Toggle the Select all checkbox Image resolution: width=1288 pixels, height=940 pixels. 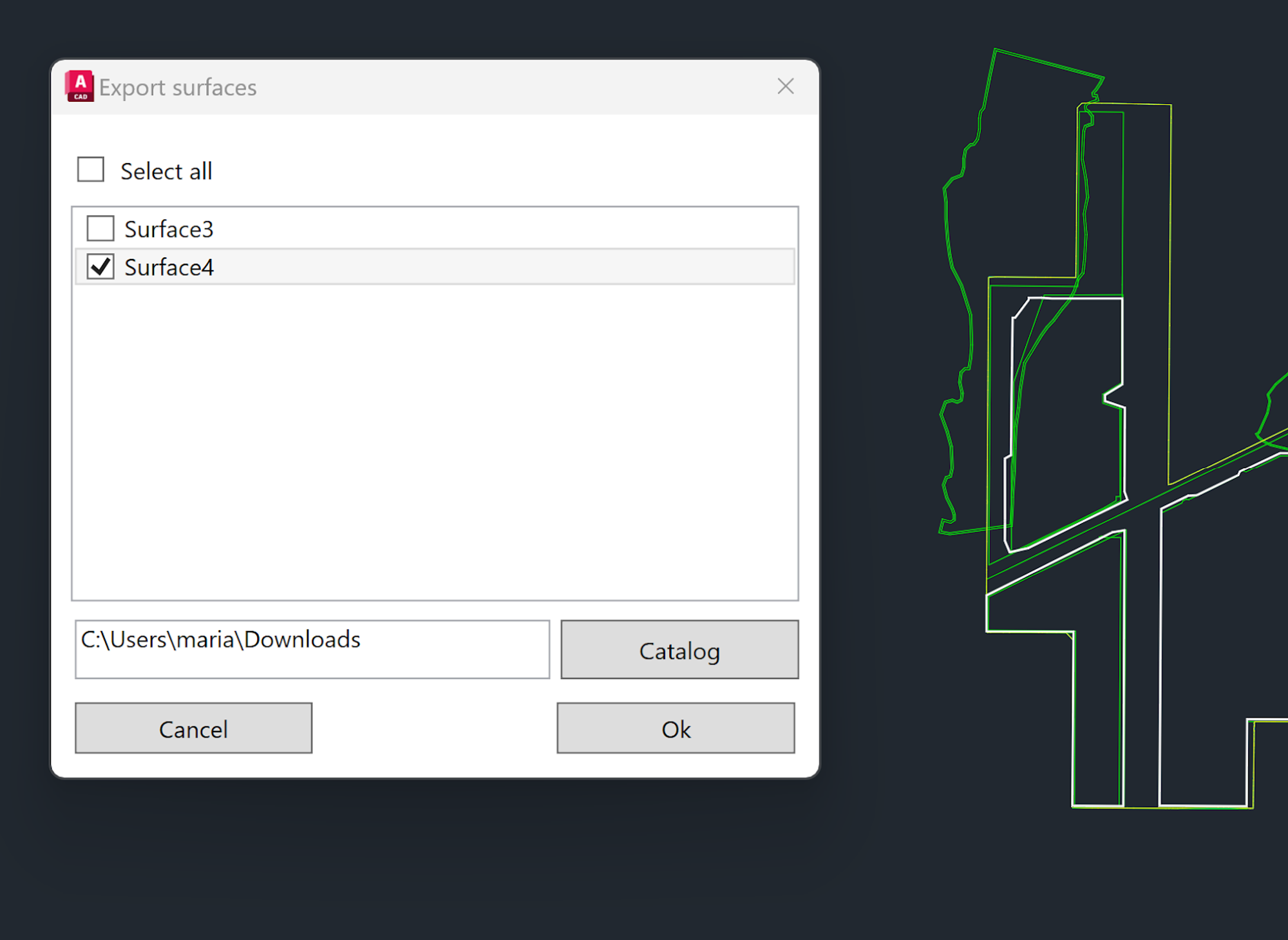pos(90,169)
